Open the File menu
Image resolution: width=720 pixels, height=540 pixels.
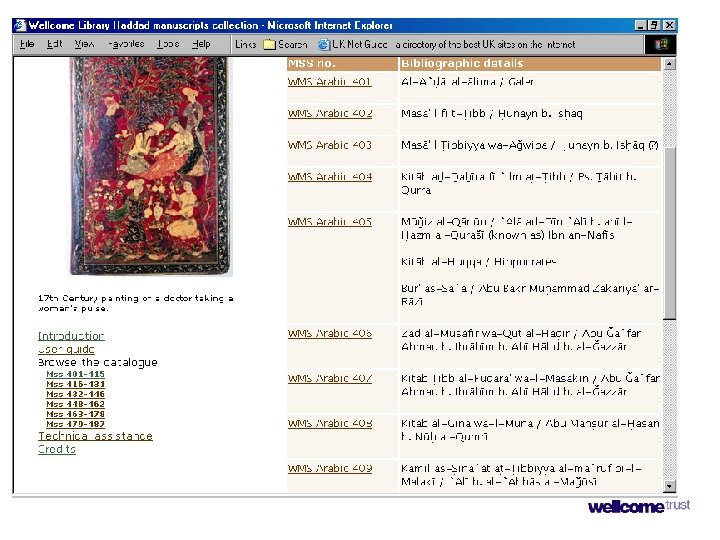point(27,44)
